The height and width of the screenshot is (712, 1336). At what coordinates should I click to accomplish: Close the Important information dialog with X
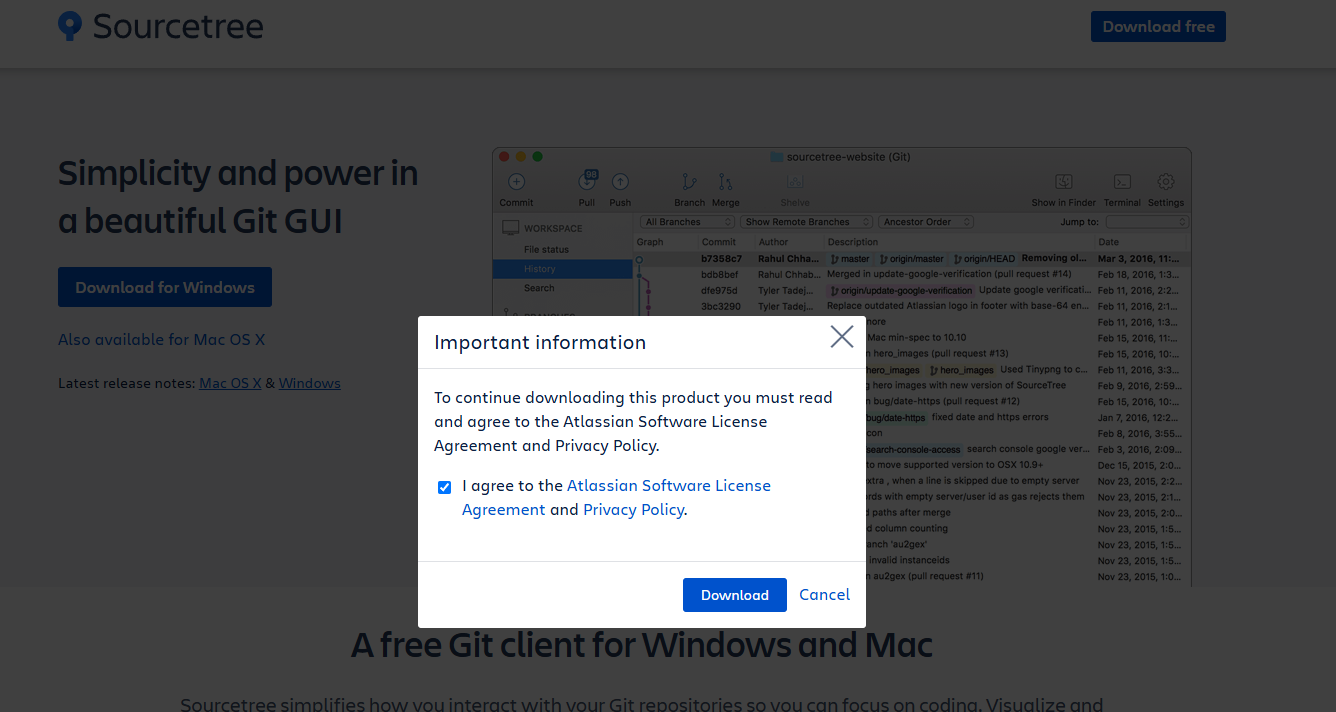pos(842,337)
